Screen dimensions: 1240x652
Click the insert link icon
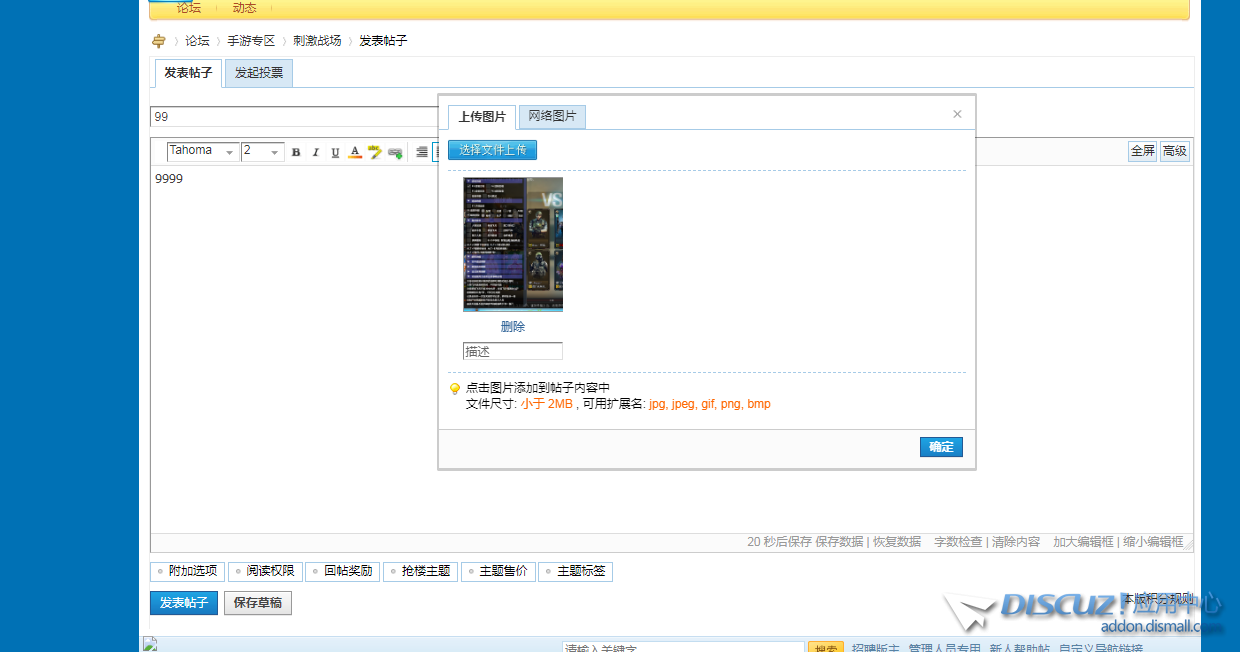tap(395, 153)
